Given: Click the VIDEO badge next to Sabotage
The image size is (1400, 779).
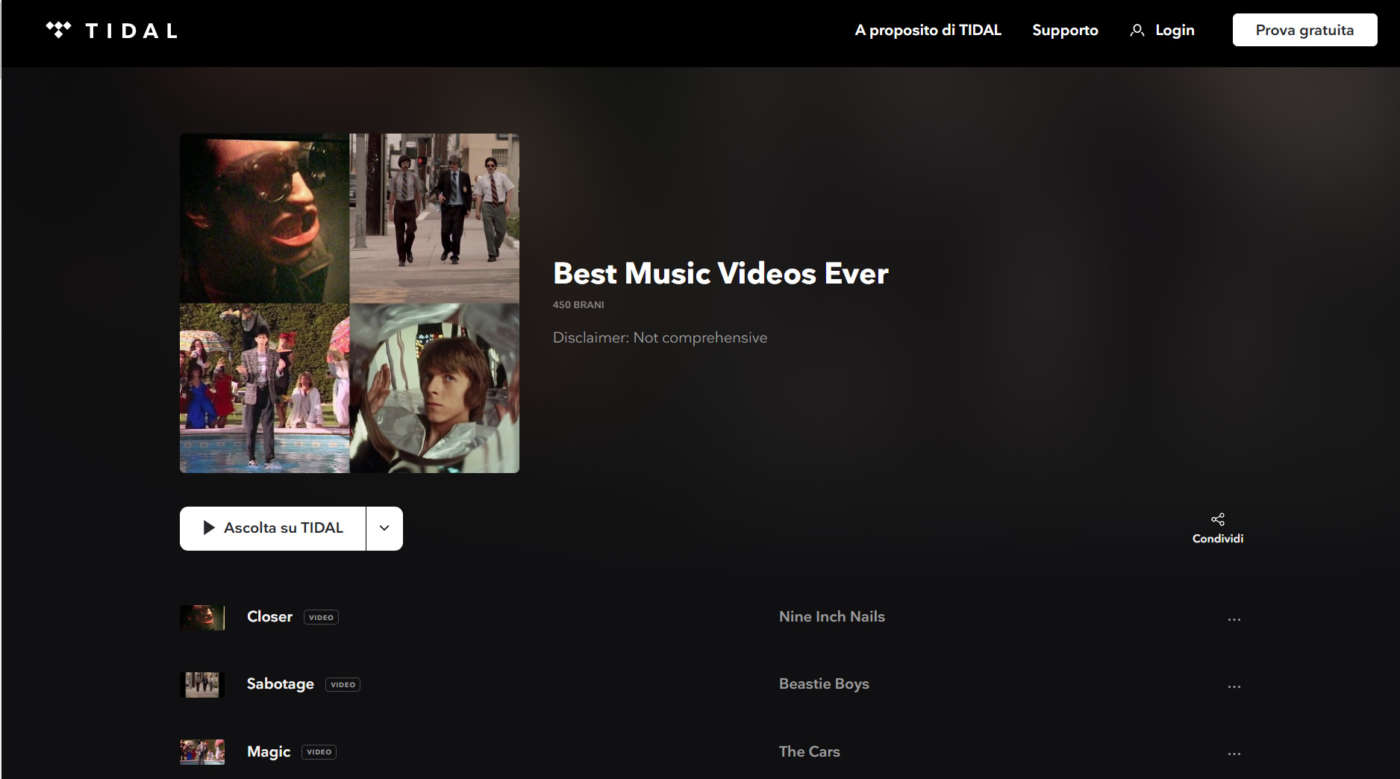Looking at the screenshot, I should pos(343,685).
